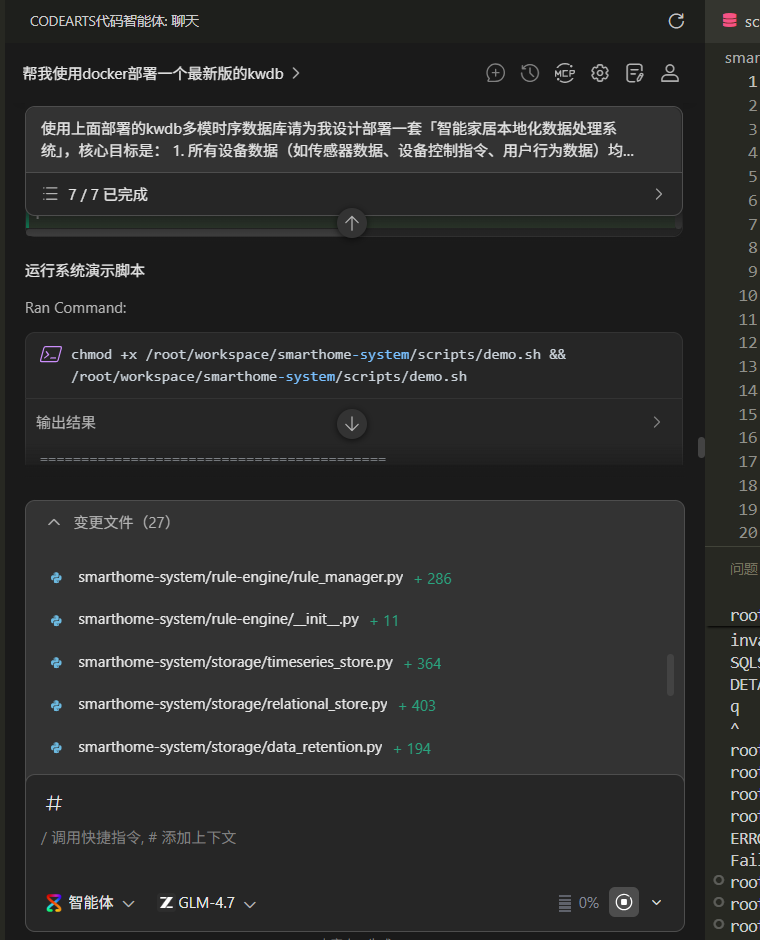Screen dimensions: 760x940
Task: Expand the 输出结果 output section
Action: (354, 423)
